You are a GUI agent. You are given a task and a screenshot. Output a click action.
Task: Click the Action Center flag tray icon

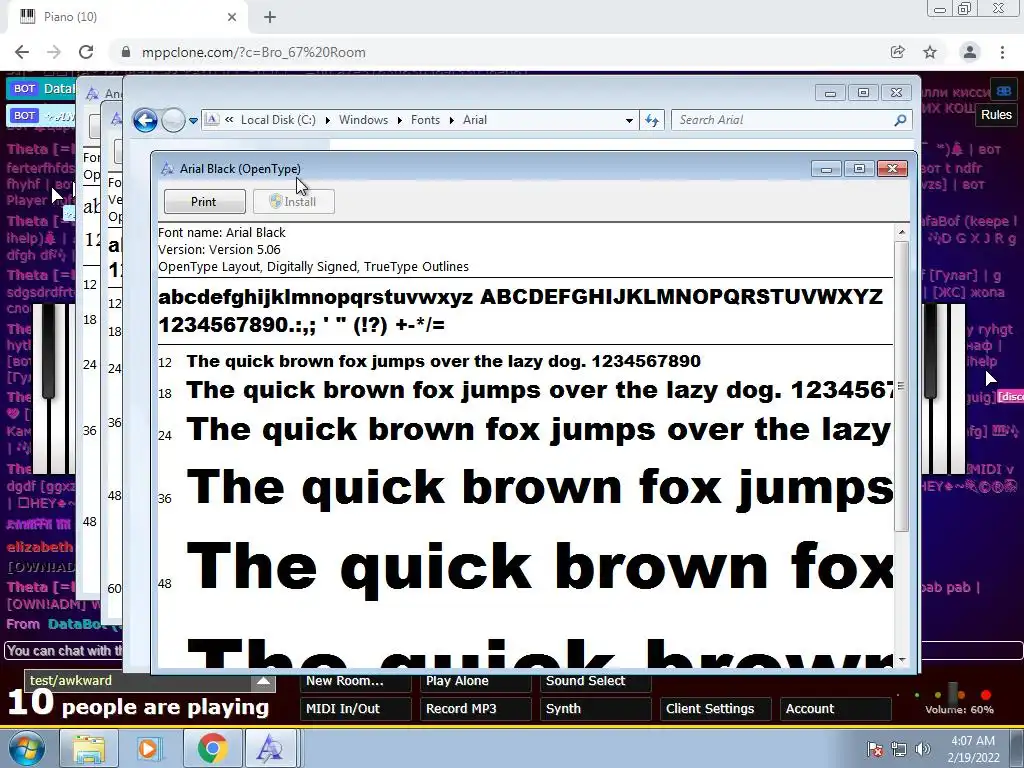coord(874,749)
